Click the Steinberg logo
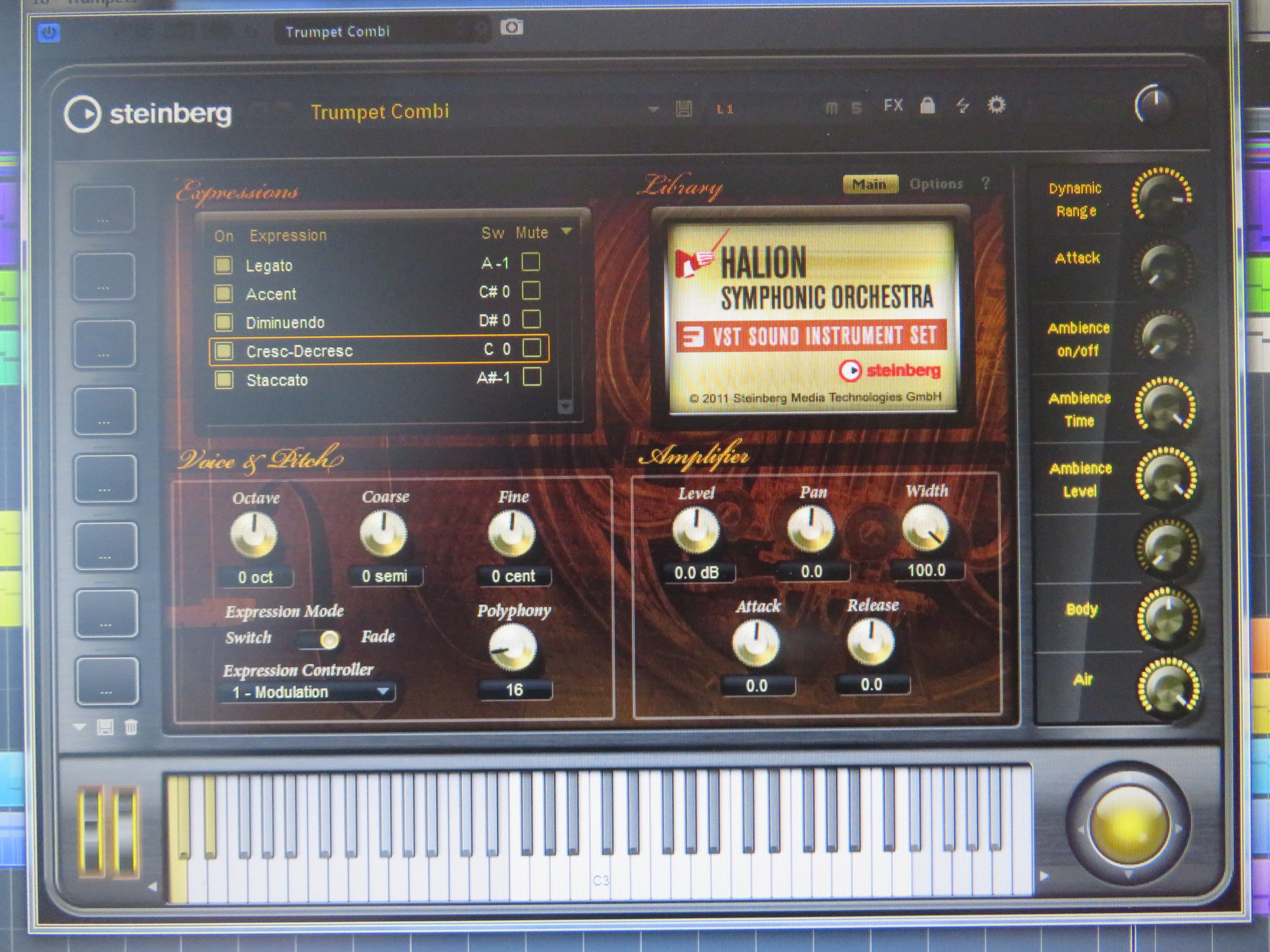Image resolution: width=1270 pixels, height=952 pixels. [x=148, y=114]
